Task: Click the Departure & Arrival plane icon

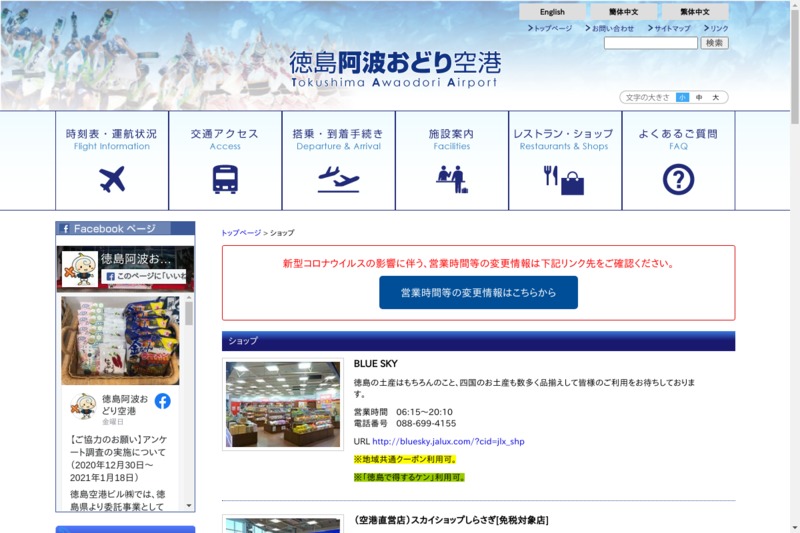Action: pos(338,180)
